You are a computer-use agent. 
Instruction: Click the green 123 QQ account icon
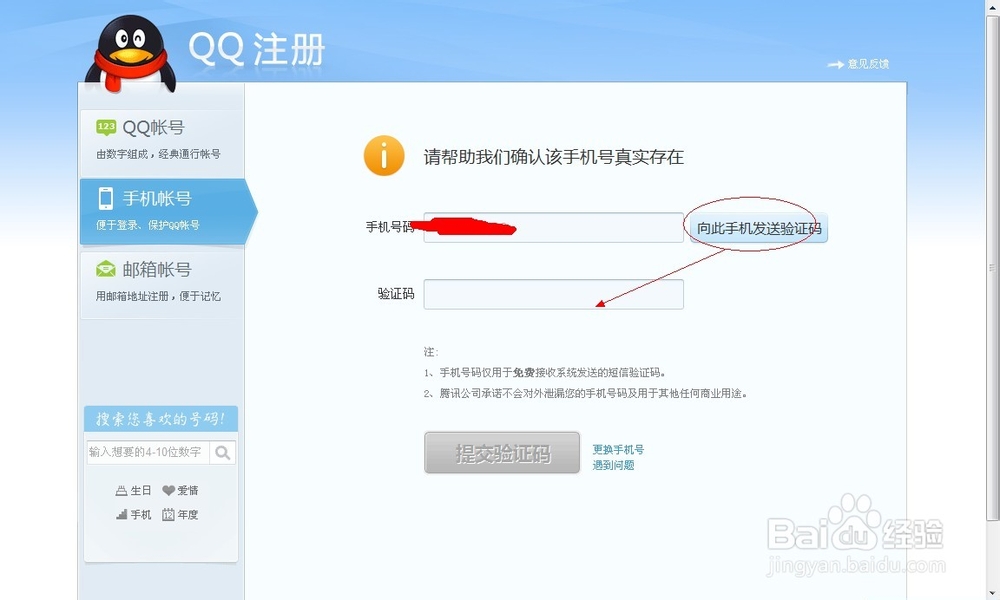106,127
